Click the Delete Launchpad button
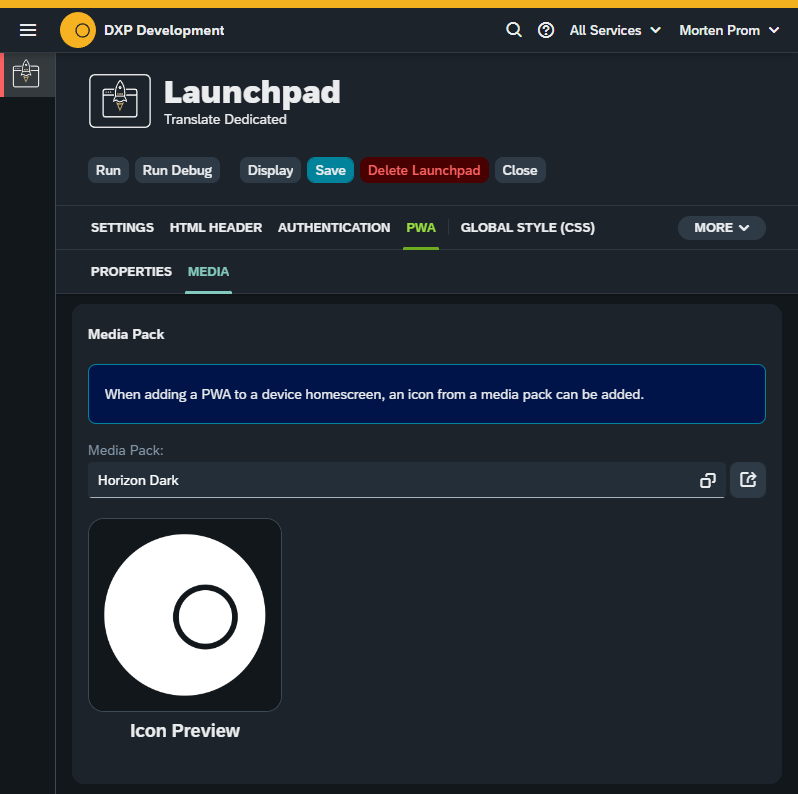 (424, 170)
